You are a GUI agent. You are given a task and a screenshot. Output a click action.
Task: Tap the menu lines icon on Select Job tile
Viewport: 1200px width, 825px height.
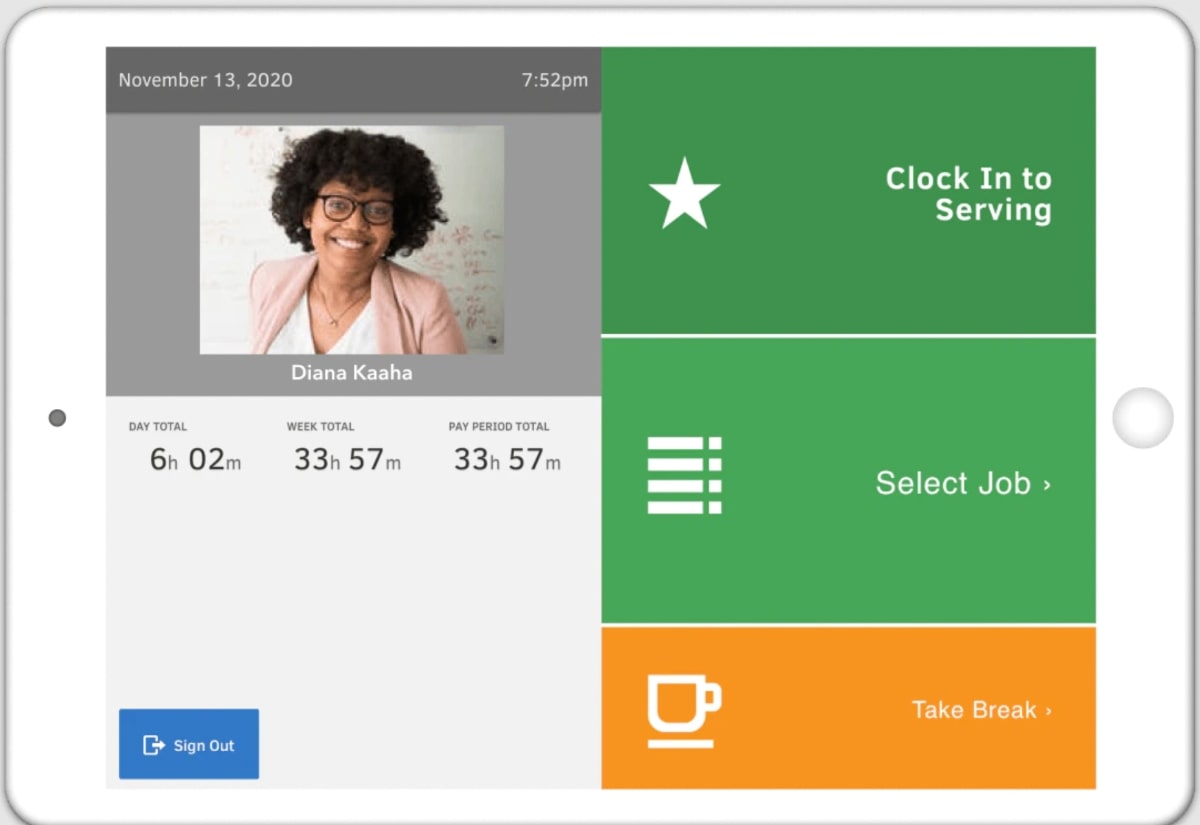coord(683,475)
